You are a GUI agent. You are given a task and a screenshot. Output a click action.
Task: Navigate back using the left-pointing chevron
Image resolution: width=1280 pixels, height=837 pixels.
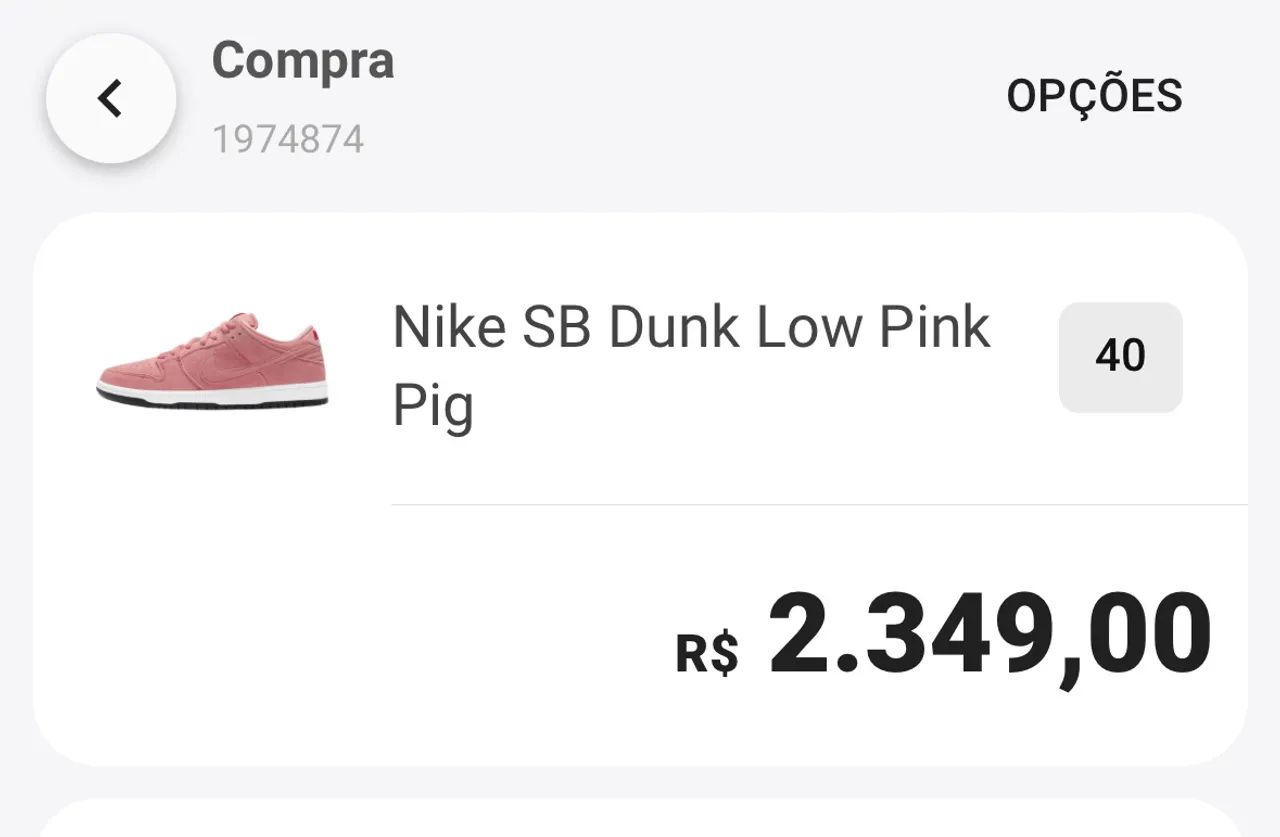point(110,98)
